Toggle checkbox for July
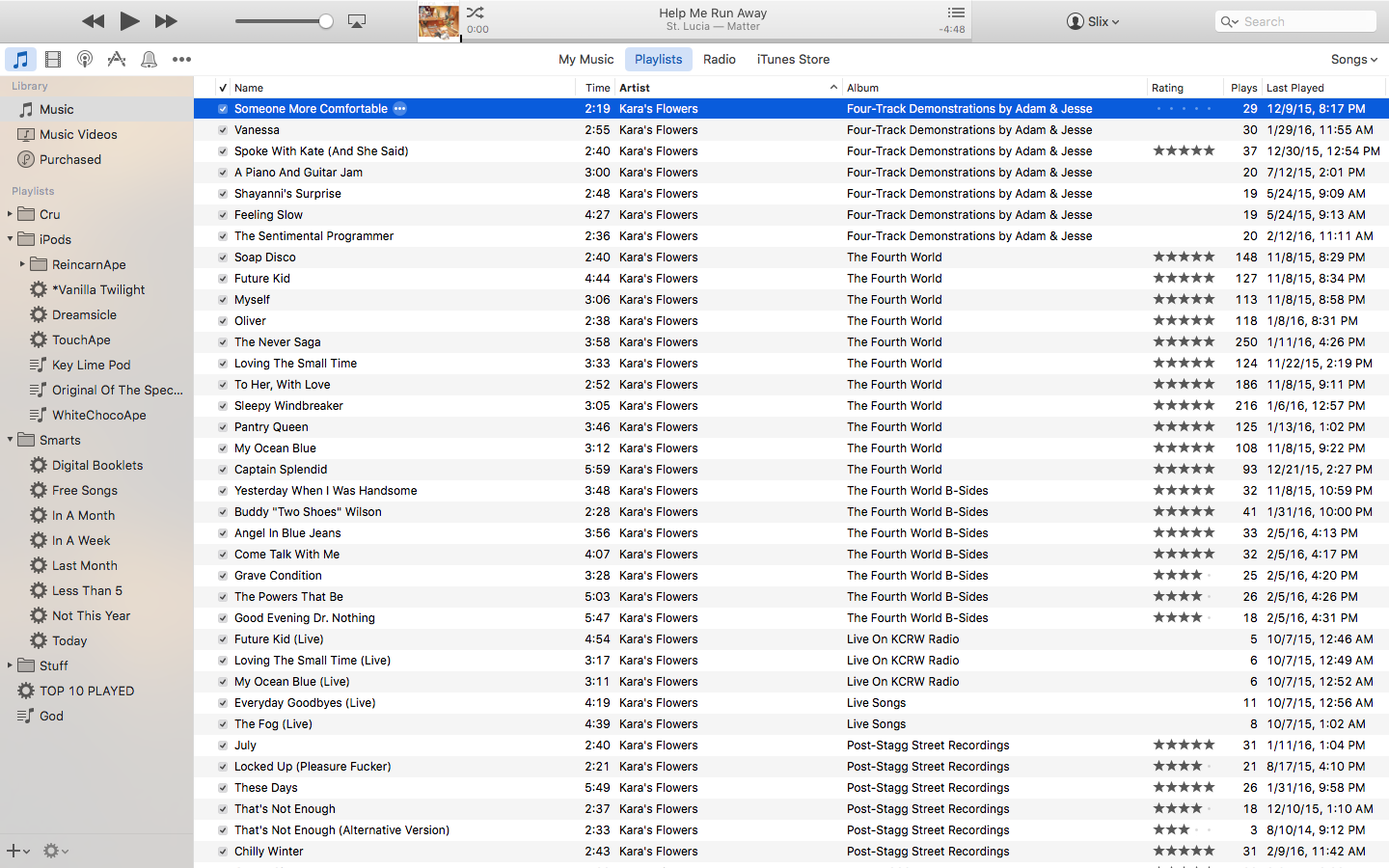The image size is (1389, 868). pyautogui.click(x=223, y=746)
